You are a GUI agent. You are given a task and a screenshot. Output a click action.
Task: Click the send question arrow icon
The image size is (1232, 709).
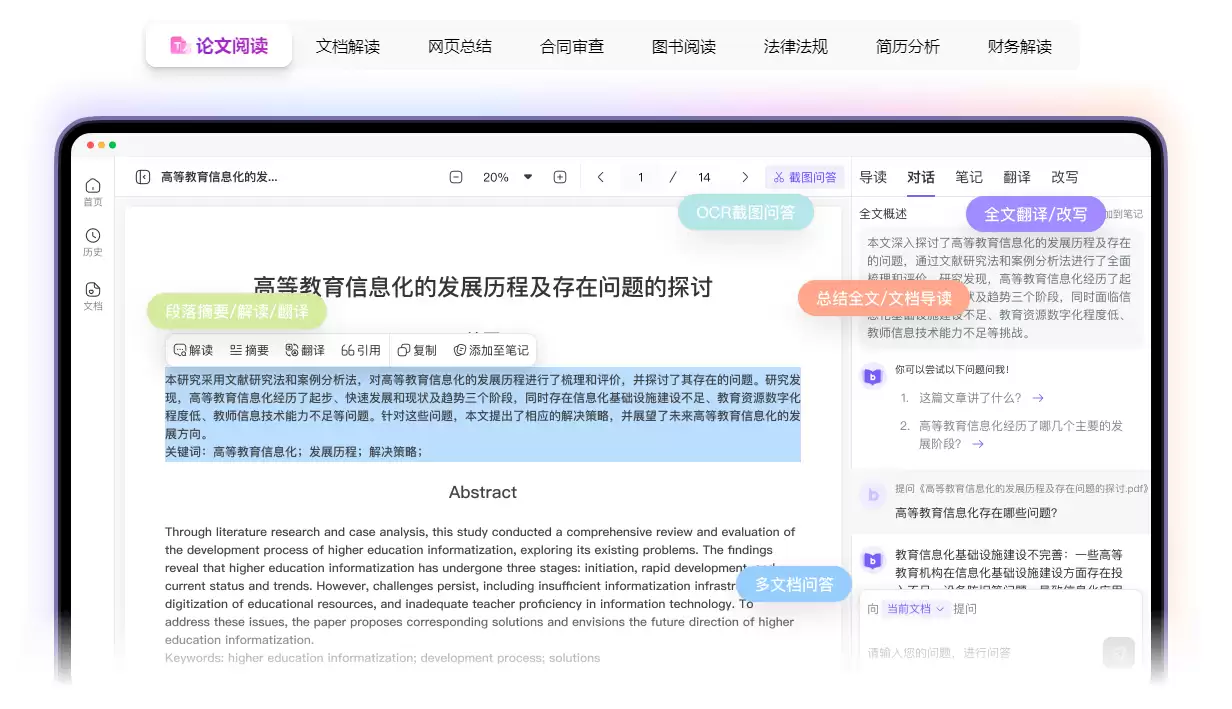pos(1118,653)
